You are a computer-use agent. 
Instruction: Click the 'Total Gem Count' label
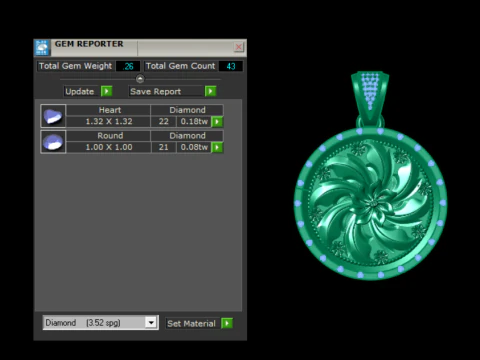tap(181, 66)
